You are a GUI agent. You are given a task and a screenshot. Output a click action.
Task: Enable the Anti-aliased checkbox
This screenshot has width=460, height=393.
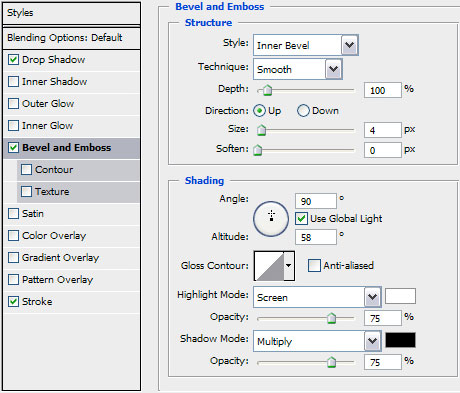pyautogui.click(x=314, y=266)
